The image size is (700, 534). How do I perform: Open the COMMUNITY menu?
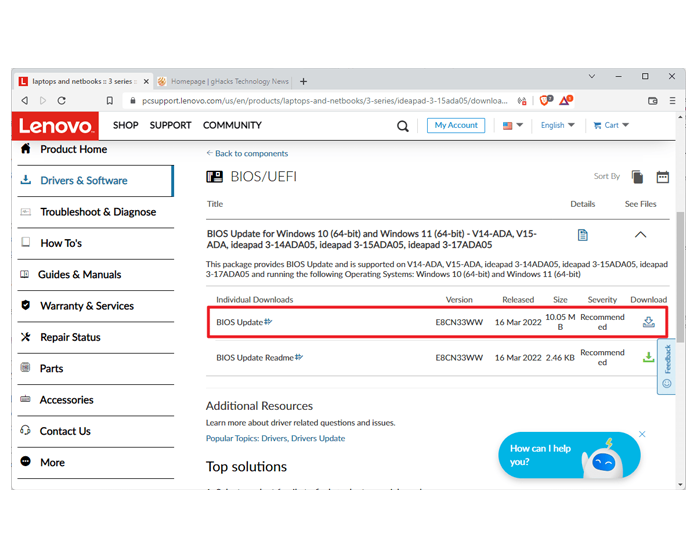[x=232, y=125]
